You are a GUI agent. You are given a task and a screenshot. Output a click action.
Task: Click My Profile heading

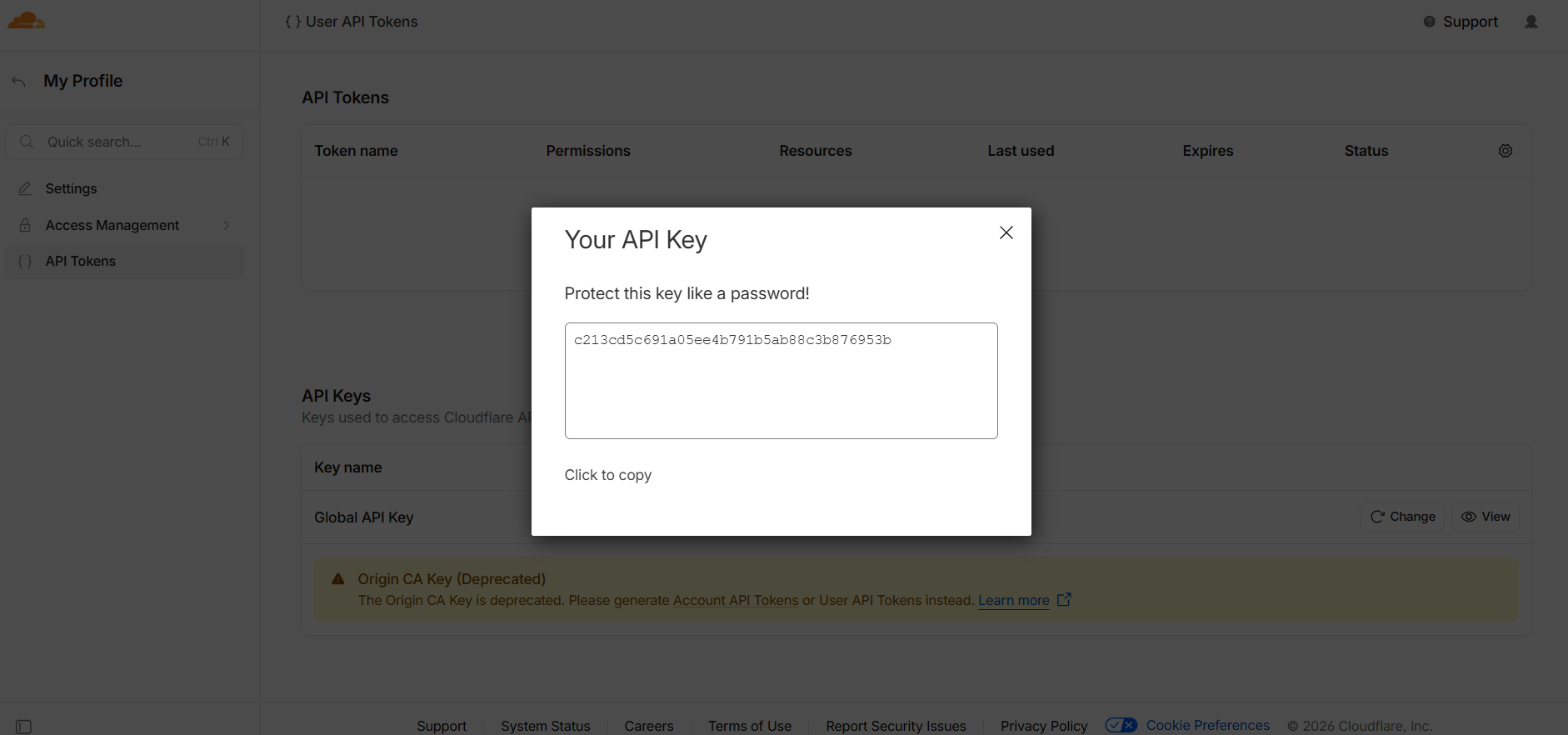coord(83,81)
